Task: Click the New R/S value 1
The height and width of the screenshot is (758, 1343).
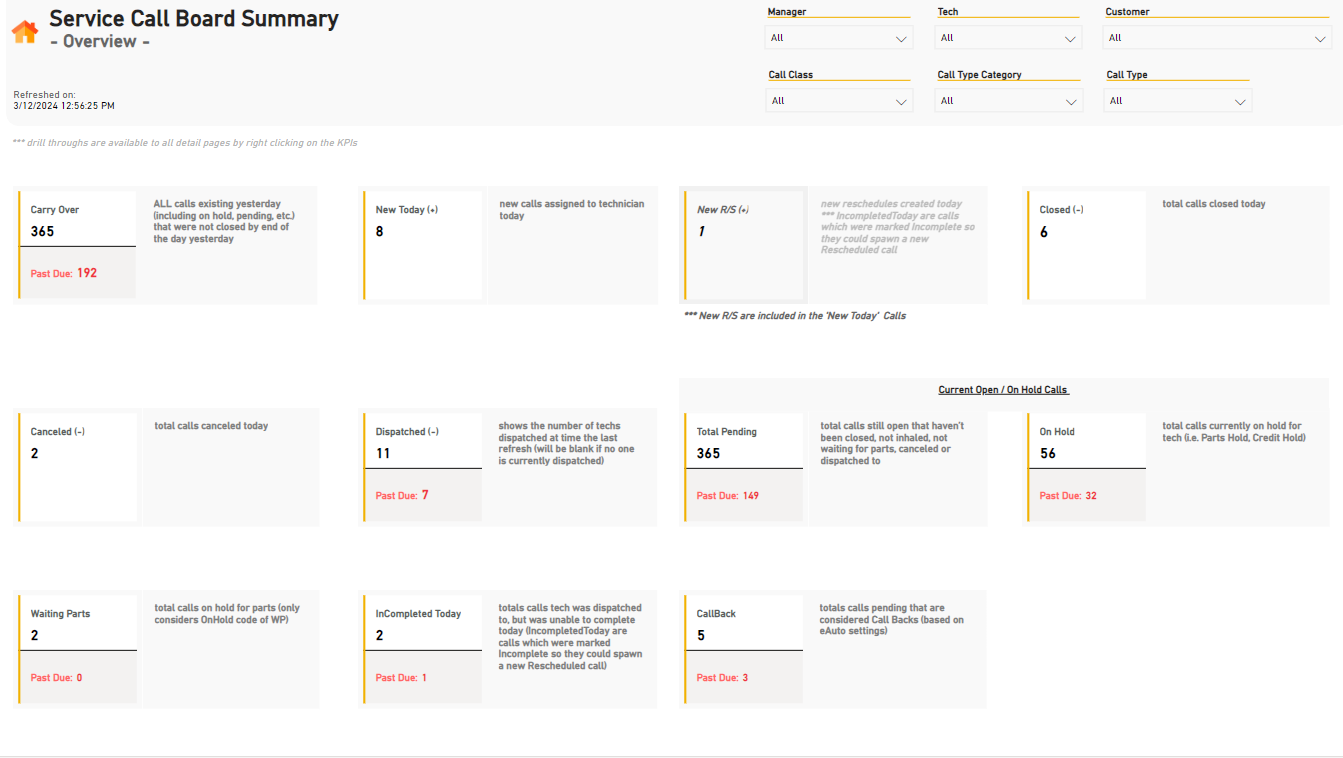Action: 701,231
